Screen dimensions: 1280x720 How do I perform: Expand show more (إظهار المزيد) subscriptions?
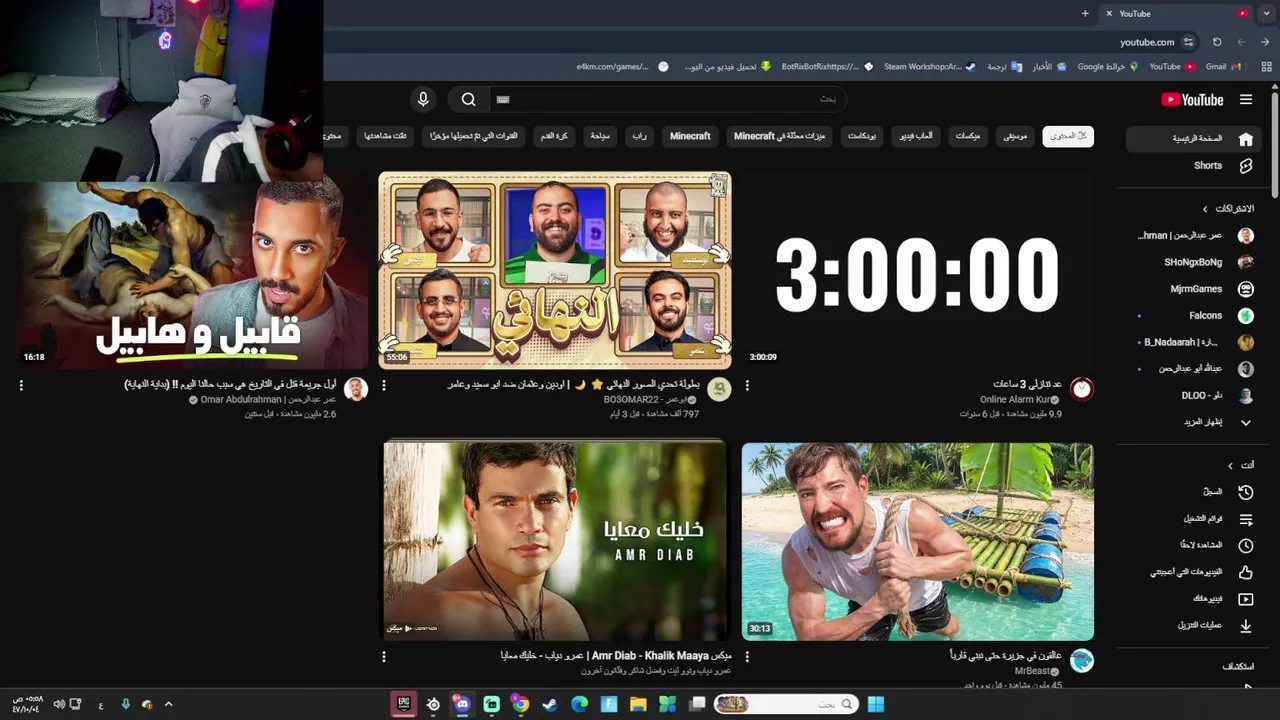tap(1194, 422)
